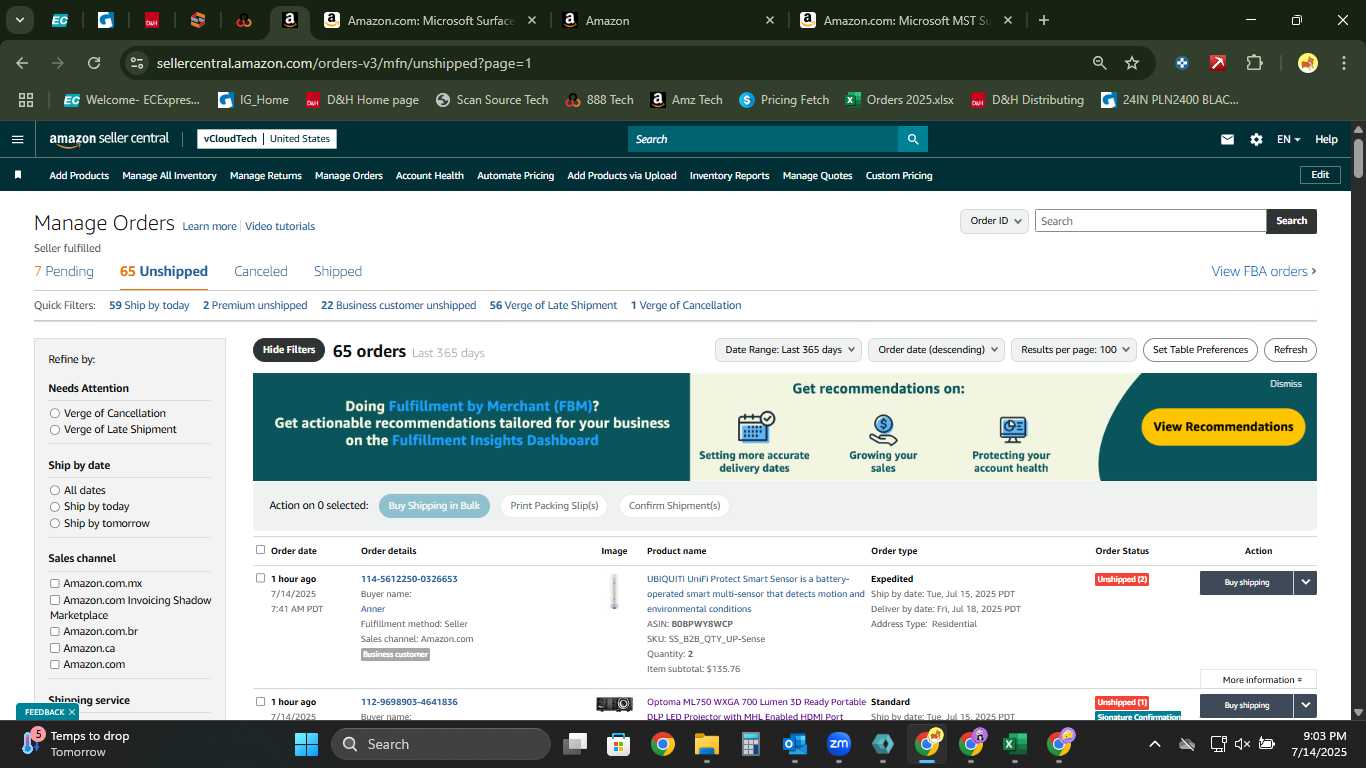This screenshot has height=768, width=1366.
Task: Select Ship by today radio button
Action: [x=55, y=506]
